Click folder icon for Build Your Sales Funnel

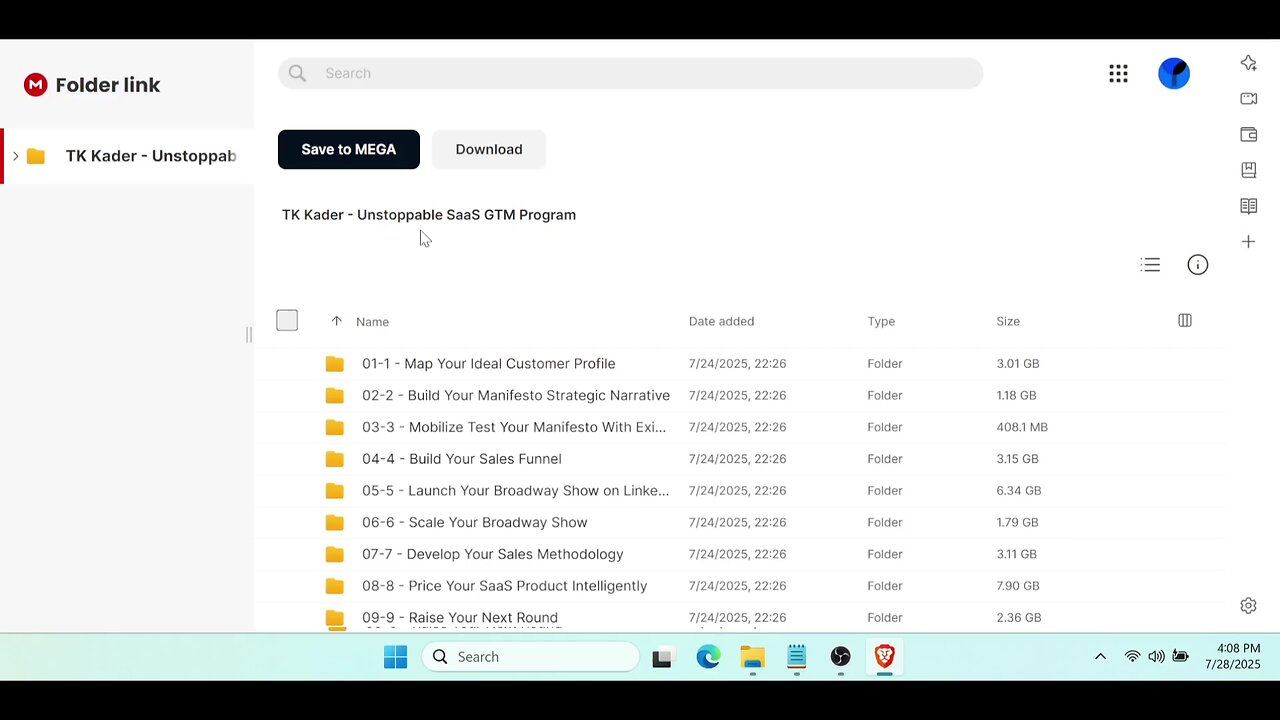click(335, 459)
